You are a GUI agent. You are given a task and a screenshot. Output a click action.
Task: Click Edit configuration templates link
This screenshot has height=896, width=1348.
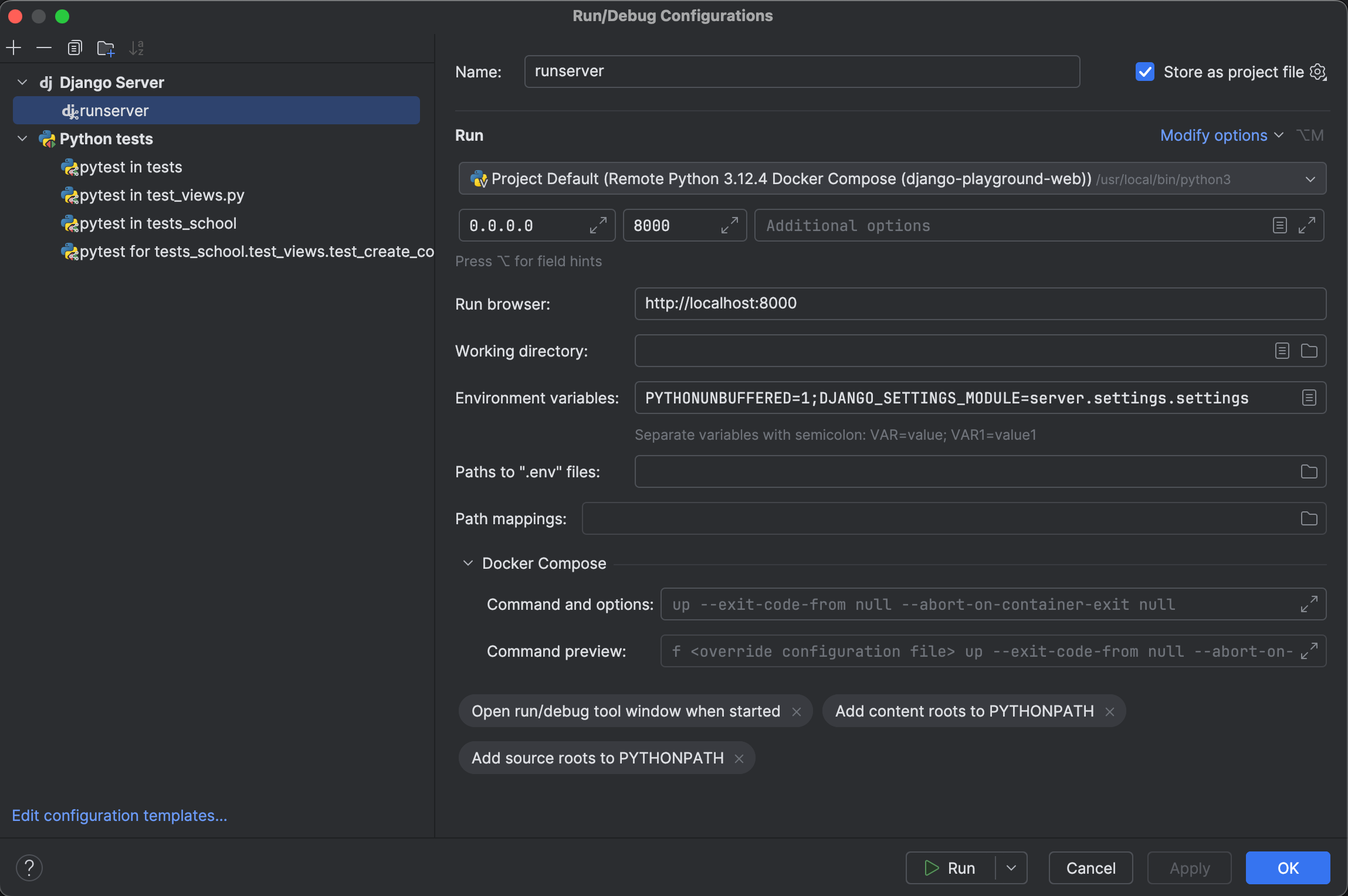tap(120, 816)
